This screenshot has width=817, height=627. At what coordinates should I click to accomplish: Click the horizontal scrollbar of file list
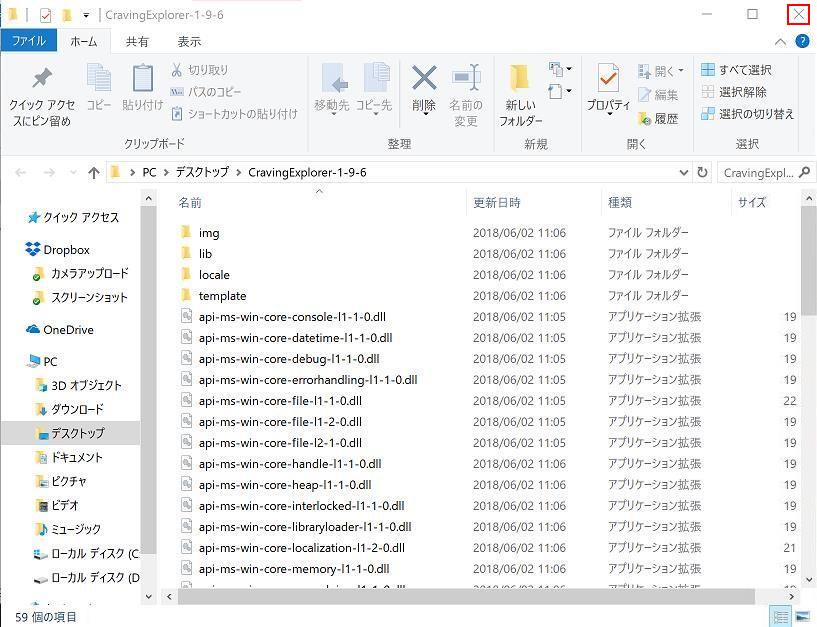tap(466, 596)
